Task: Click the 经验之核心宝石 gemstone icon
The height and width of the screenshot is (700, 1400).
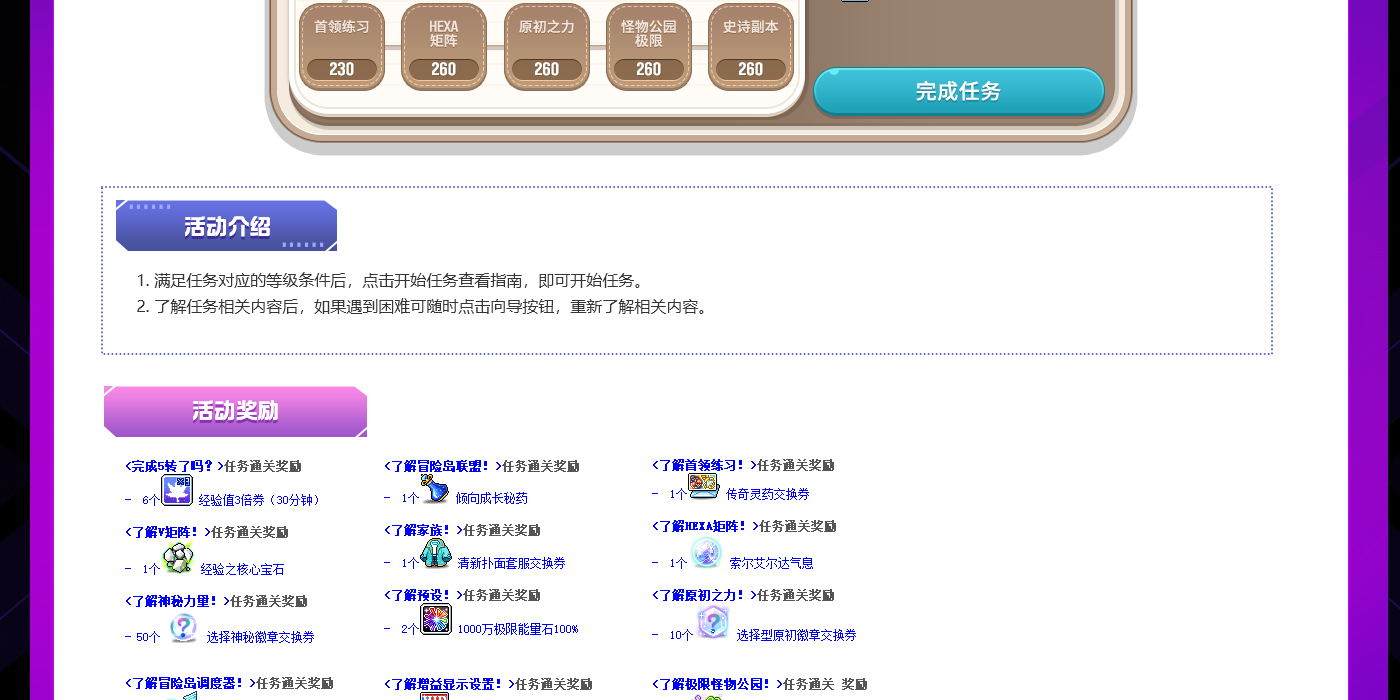Action: 178,559
